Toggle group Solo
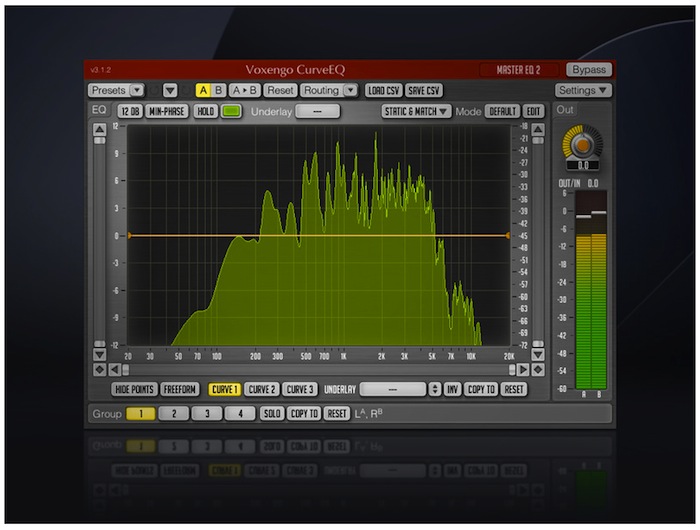The width and height of the screenshot is (700, 530). pyautogui.click(x=272, y=413)
